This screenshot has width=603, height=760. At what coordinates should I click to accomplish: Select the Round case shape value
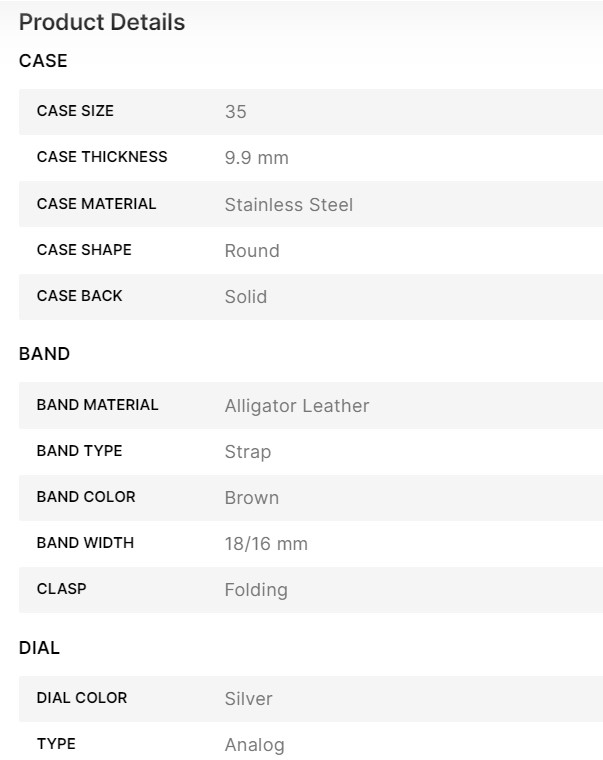252,251
